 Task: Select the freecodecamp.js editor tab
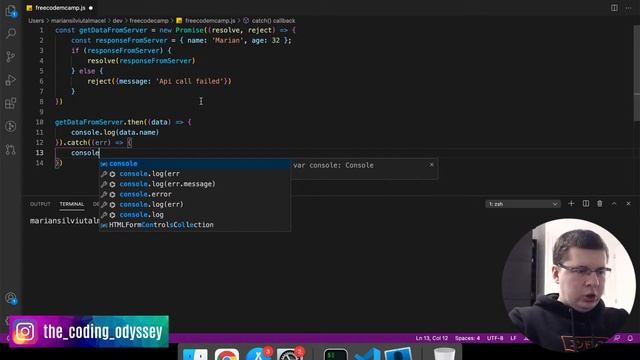(x=60, y=8)
